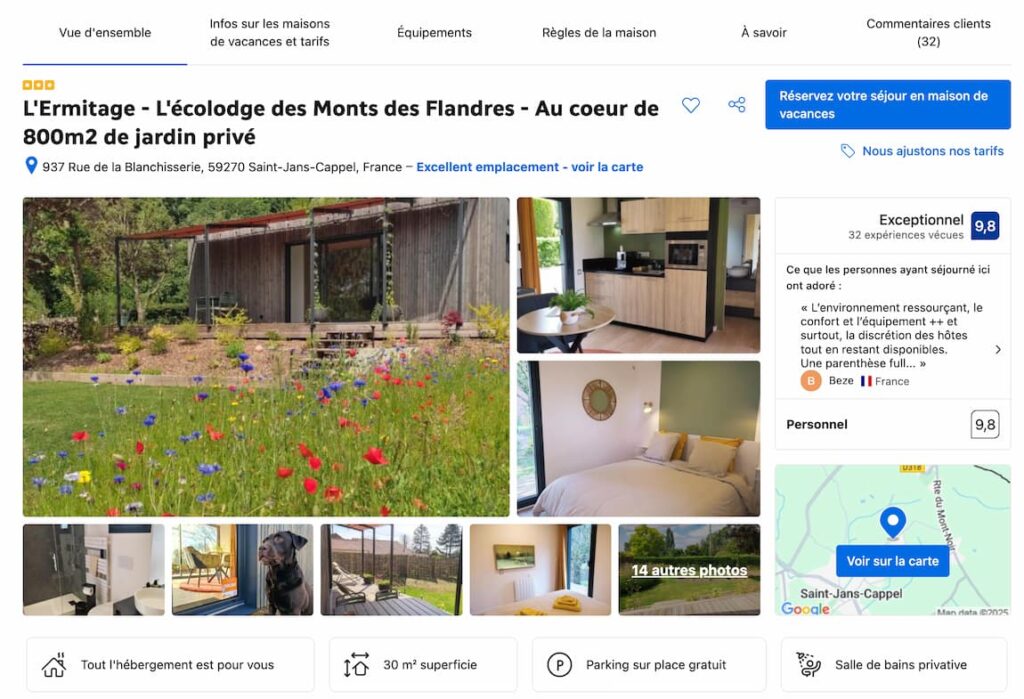Viewport: 1024px width, 699px height.
Task: Click the 9,8 Exceptionnel score badge
Action: coord(985,226)
